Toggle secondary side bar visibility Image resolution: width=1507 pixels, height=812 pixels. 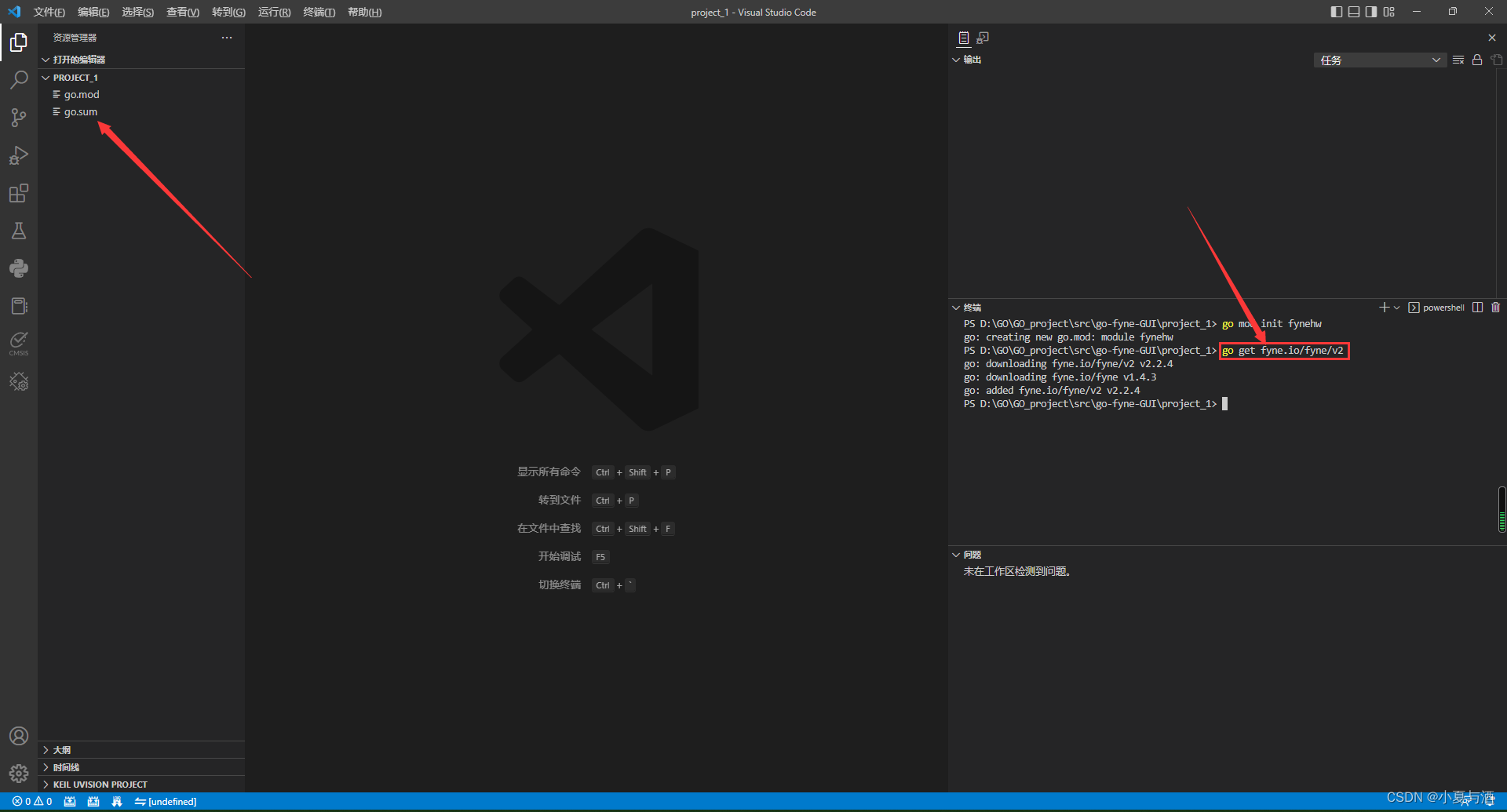[1371, 12]
